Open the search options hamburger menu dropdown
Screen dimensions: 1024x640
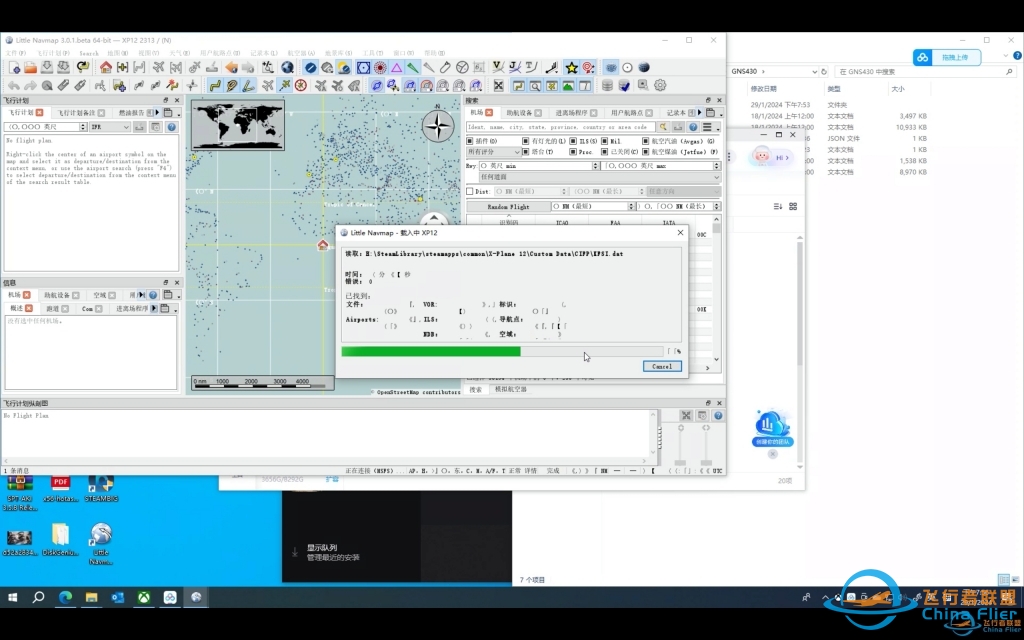click(710, 127)
